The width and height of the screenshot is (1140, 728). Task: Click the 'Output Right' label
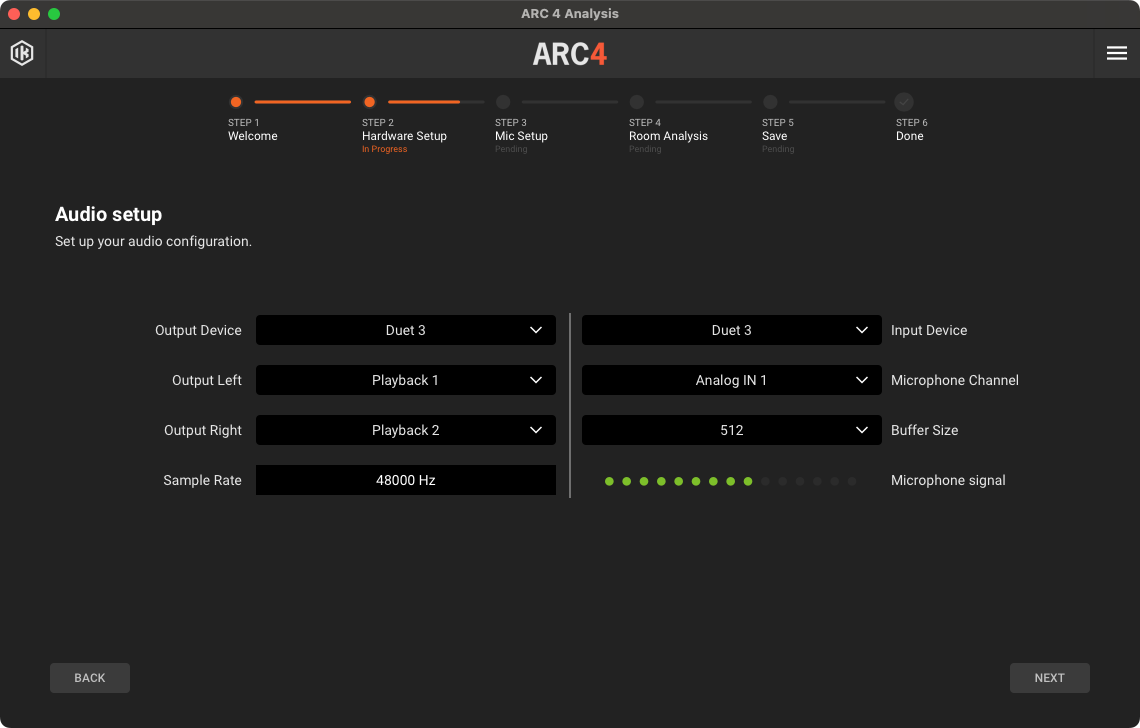pyautogui.click(x=203, y=431)
